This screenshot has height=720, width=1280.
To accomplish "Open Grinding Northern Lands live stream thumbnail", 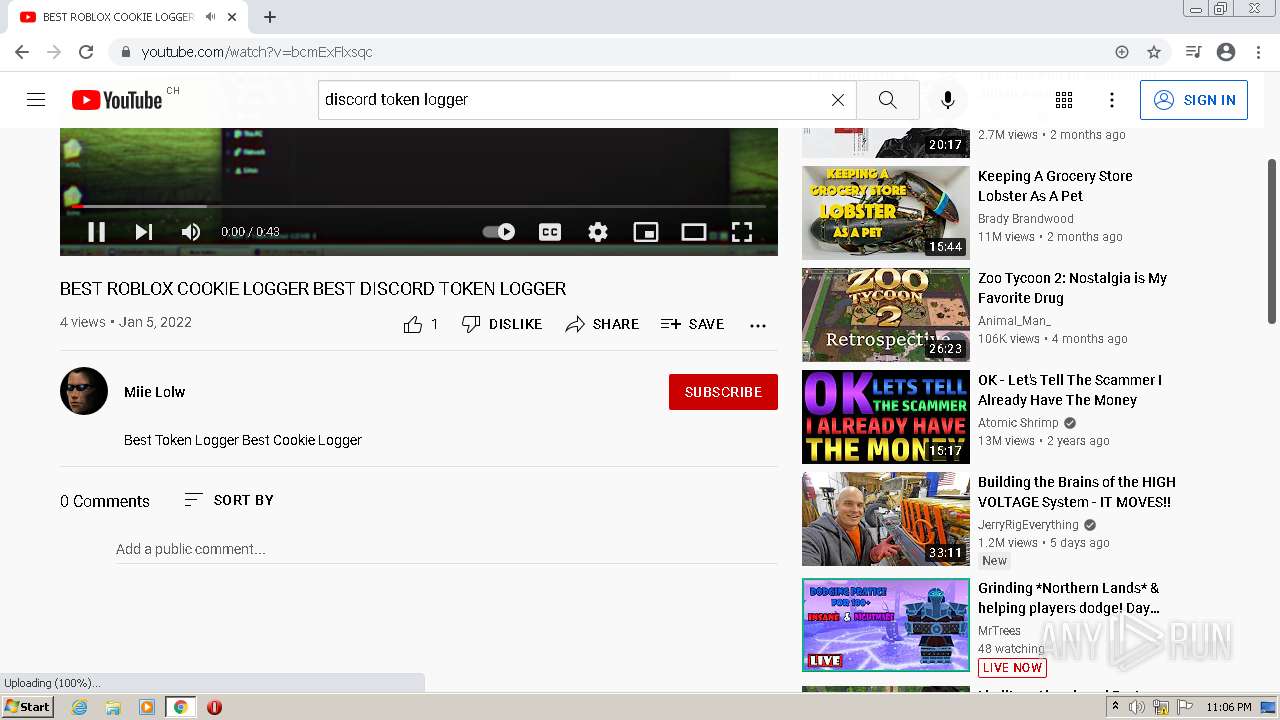I will (x=886, y=625).
